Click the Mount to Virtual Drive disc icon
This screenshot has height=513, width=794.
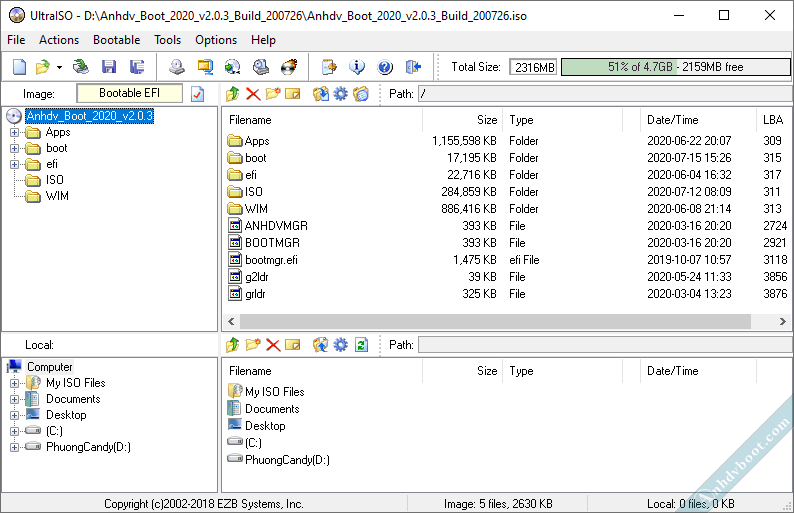click(232, 67)
